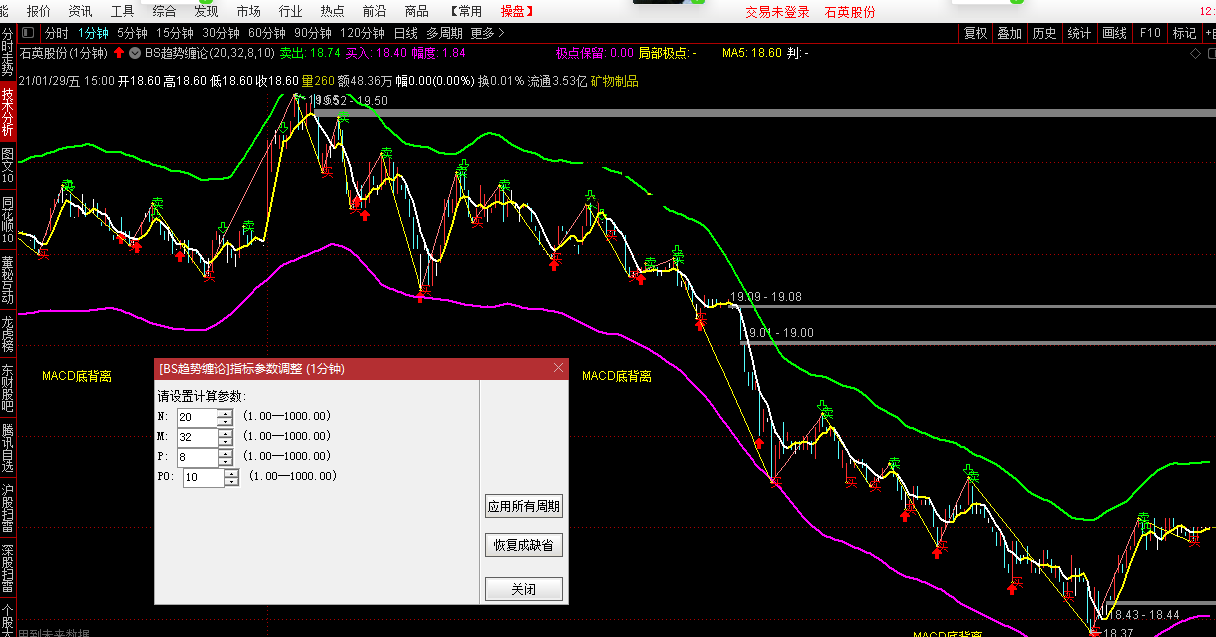The width and height of the screenshot is (1216, 637).
Task: Open the 报价 menu
Action: pos(39,11)
